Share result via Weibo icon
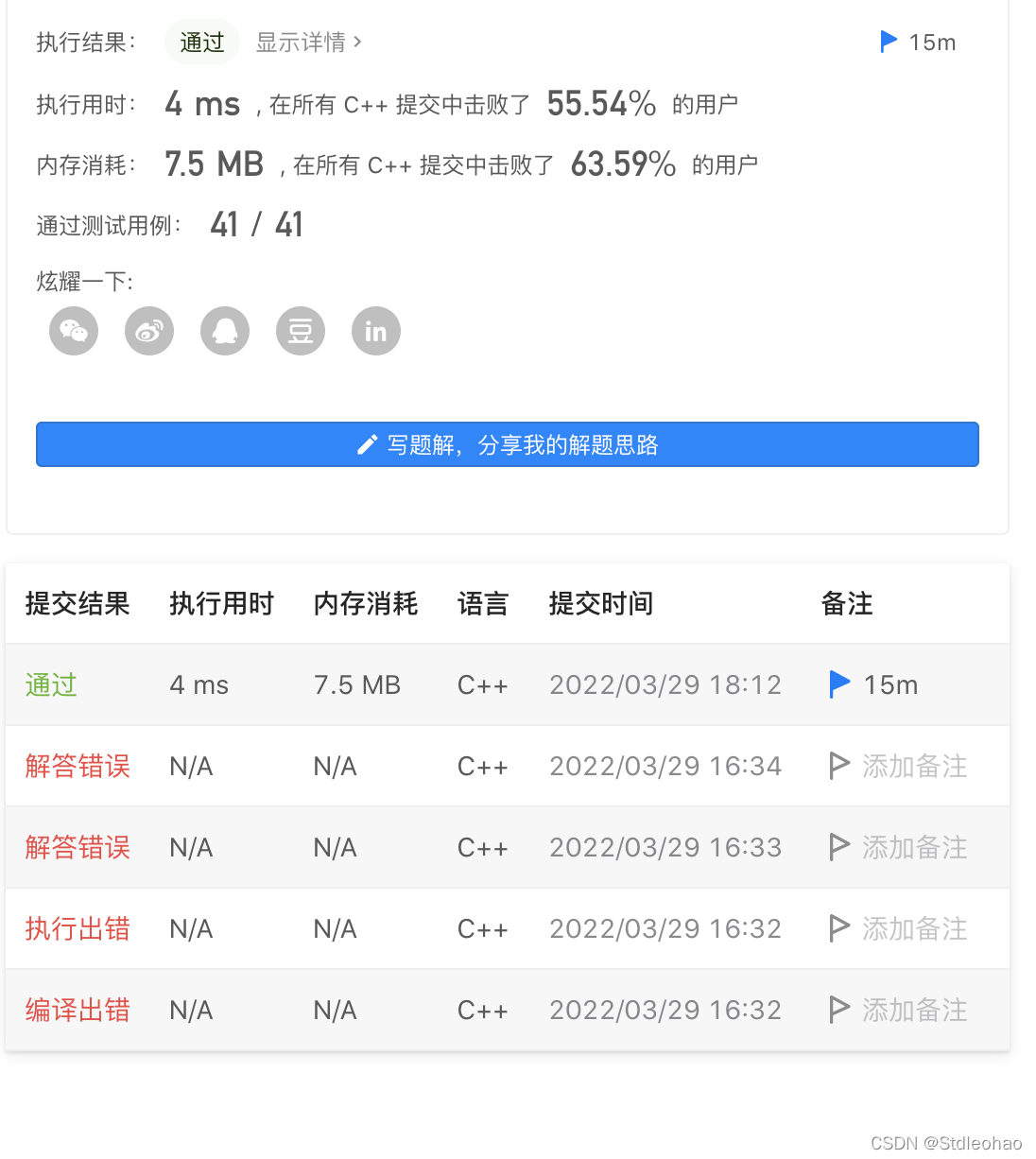 (148, 331)
